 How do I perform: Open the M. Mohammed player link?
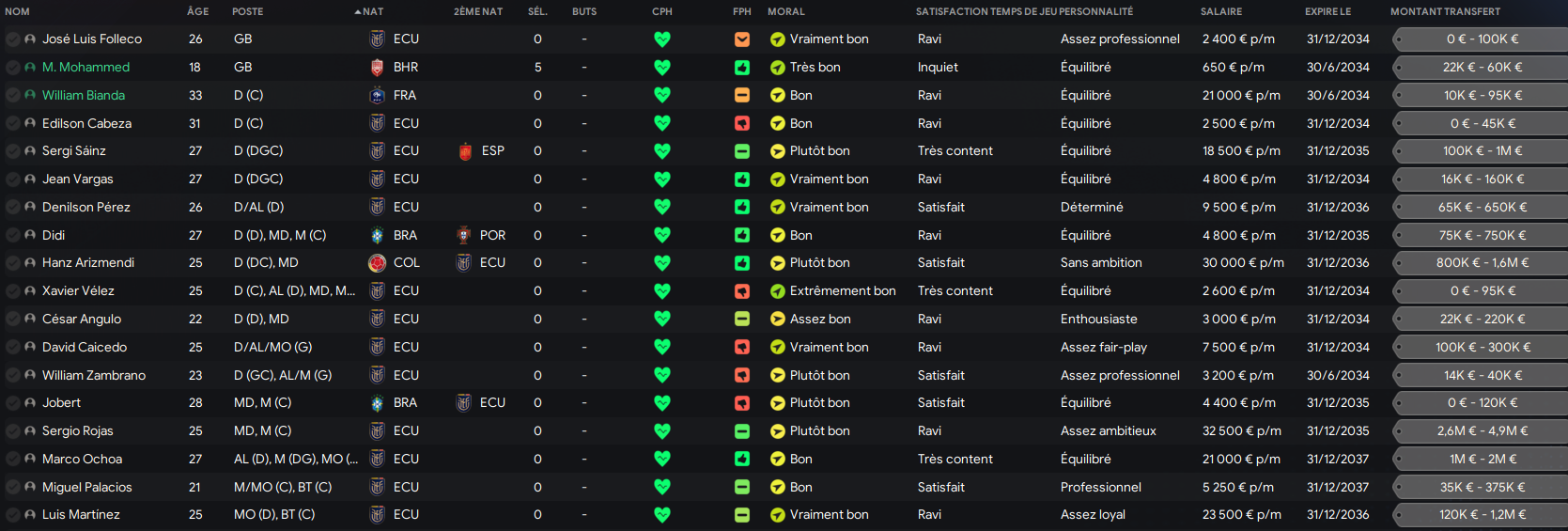pyautogui.click(x=85, y=68)
